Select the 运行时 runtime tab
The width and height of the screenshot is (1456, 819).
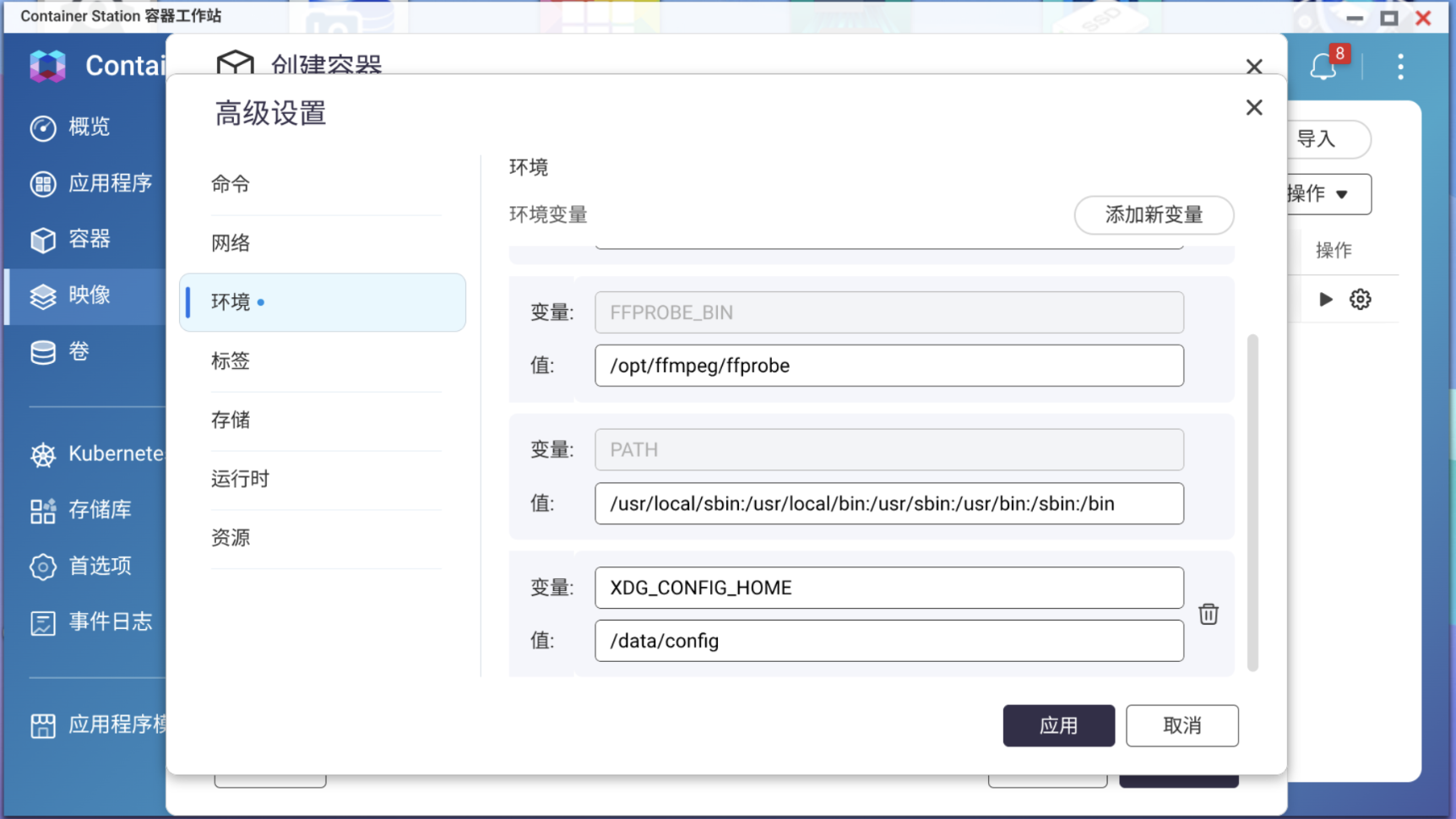(239, 478)
